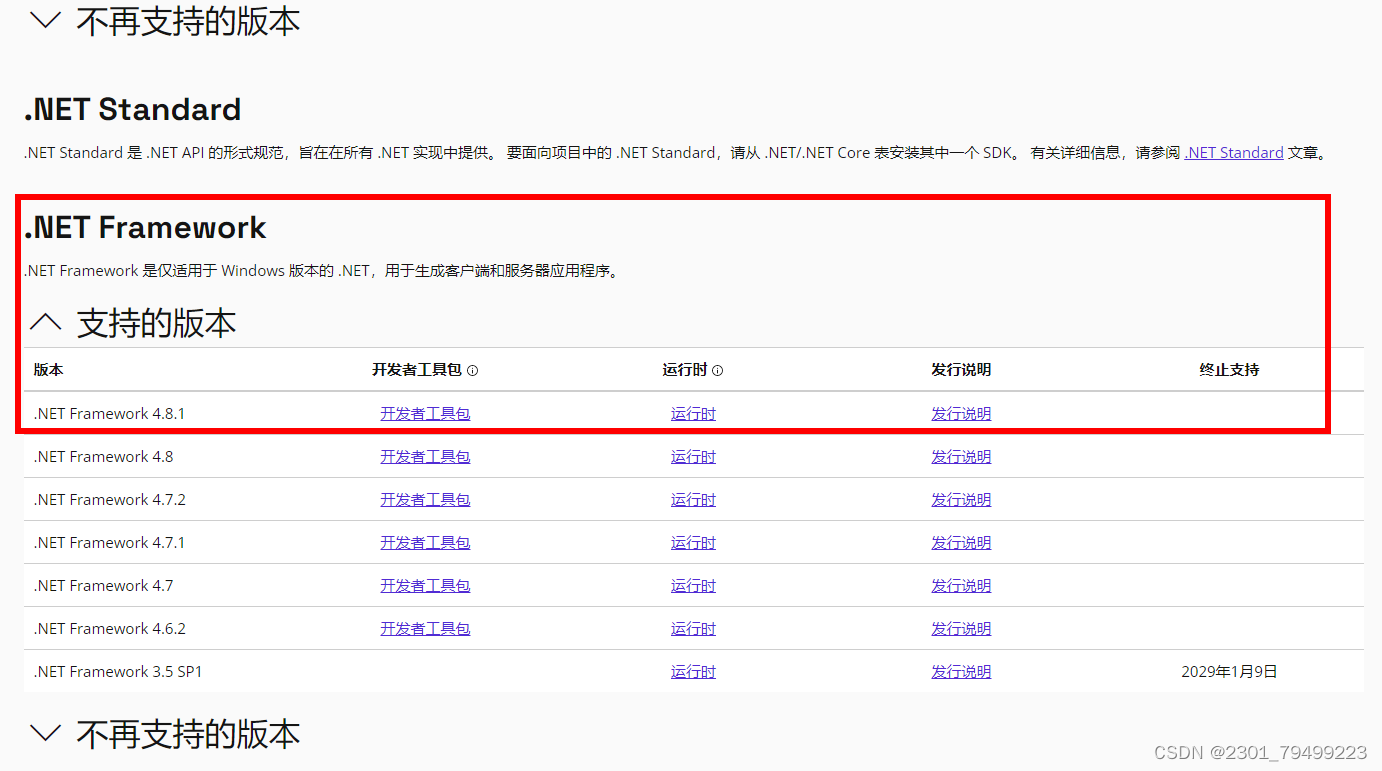Open 运行时 link for .NET Framework 4.7.2

(x=693, y=500)
